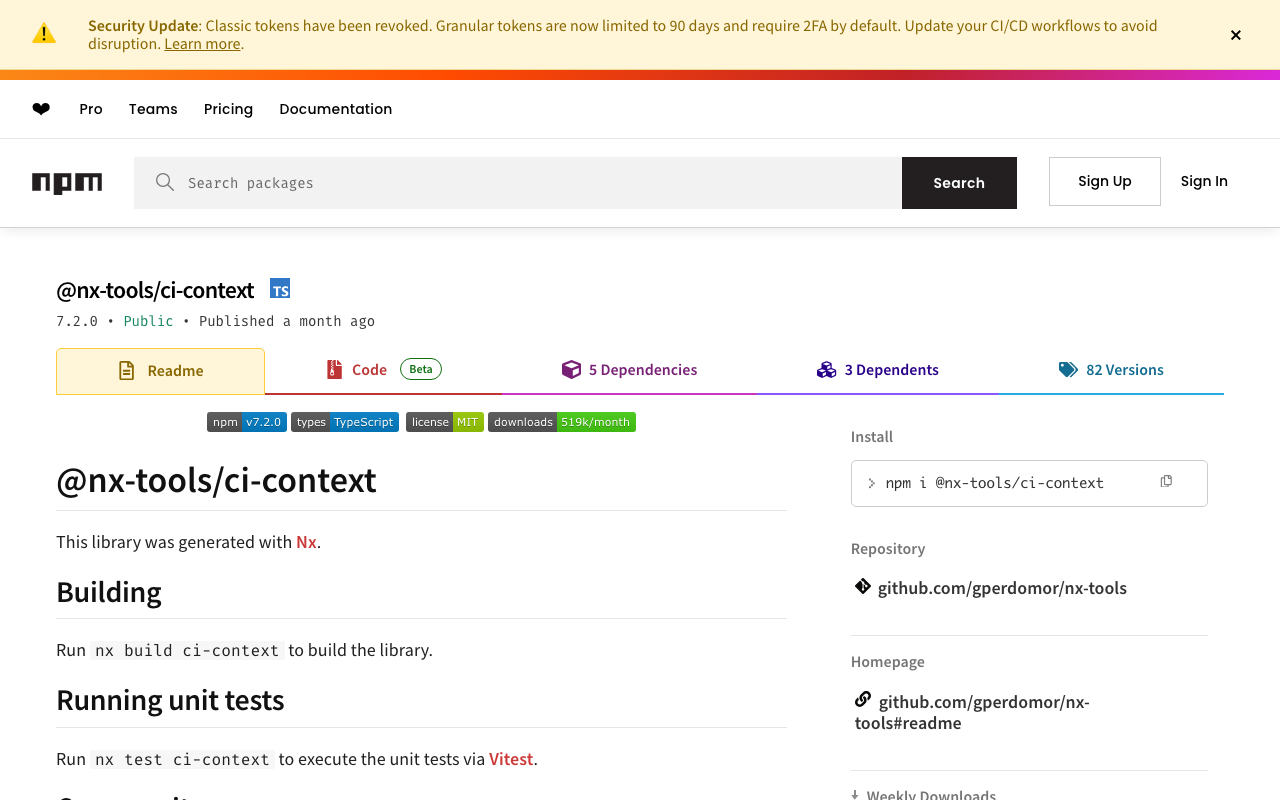1280x800 pixels.
Task: Click the Beta label on Code tab
Action: click(421, 369)
